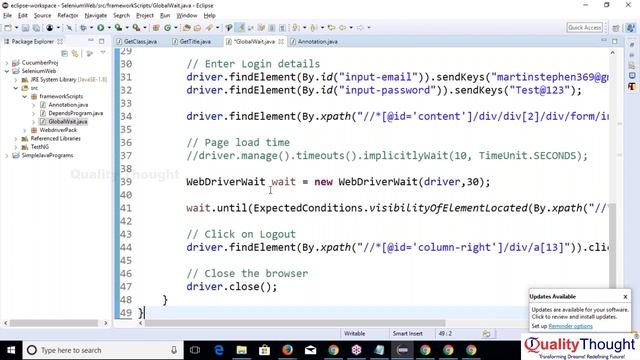Screen dimensions: 640x360
Task: Click the Save toolbar icon
Action: tap(25, 28)
